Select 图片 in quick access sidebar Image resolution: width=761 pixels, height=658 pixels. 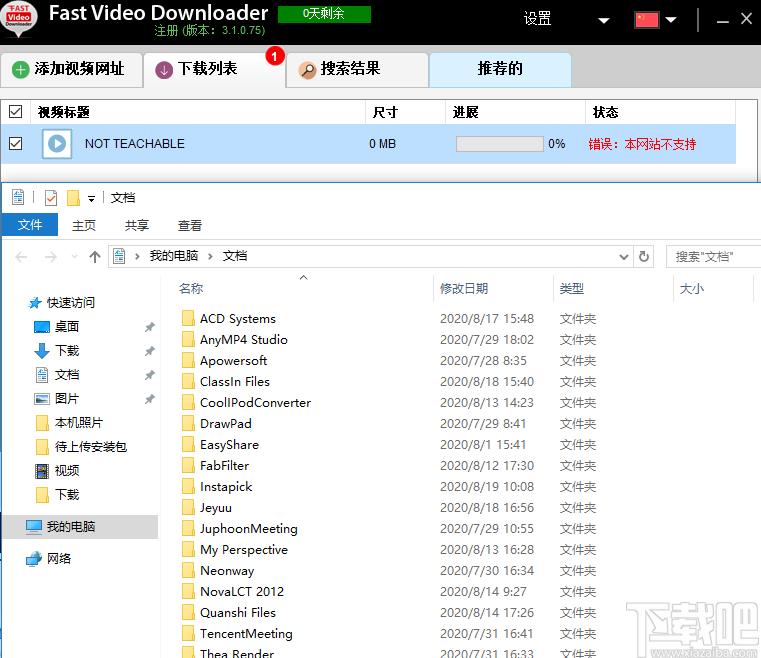point(67,398)
